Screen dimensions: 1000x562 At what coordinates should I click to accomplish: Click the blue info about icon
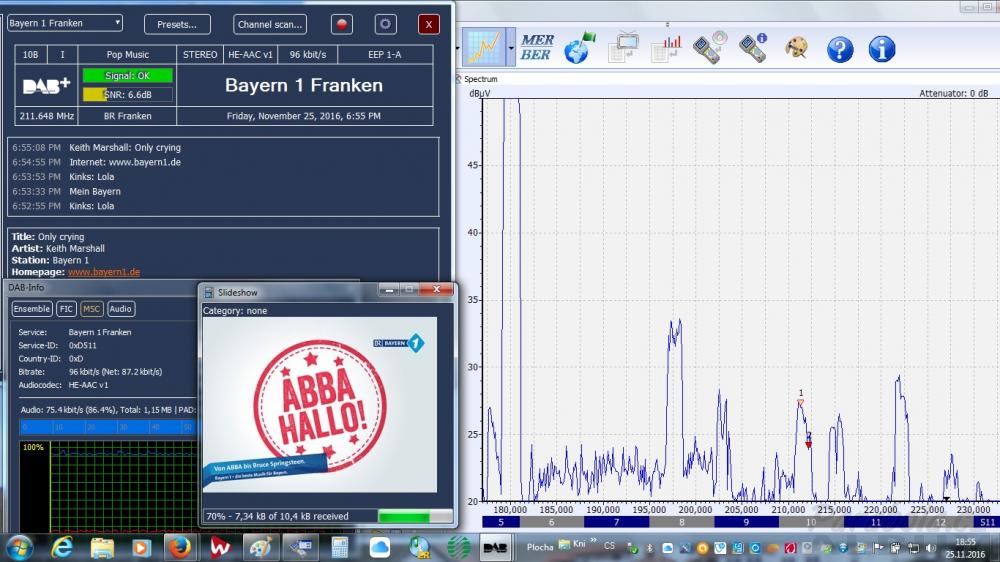coord(882,48)
